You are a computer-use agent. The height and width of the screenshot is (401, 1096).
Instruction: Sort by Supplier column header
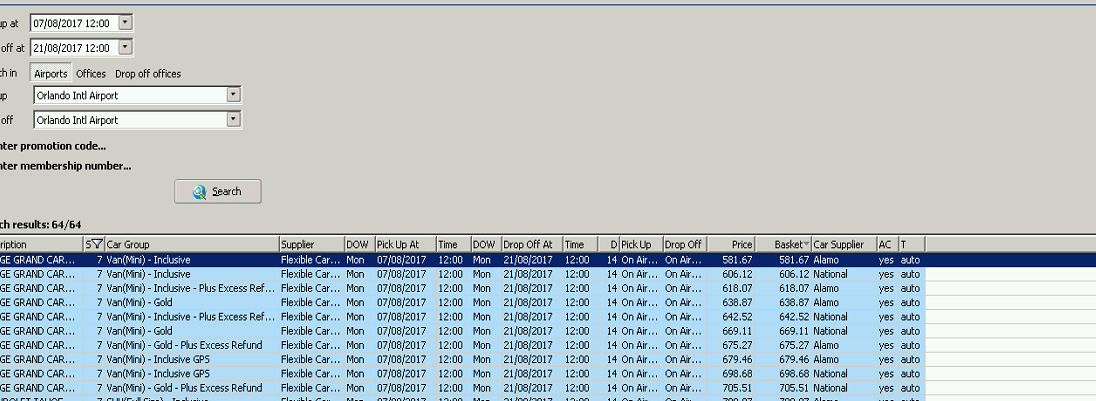coord(312,245)
